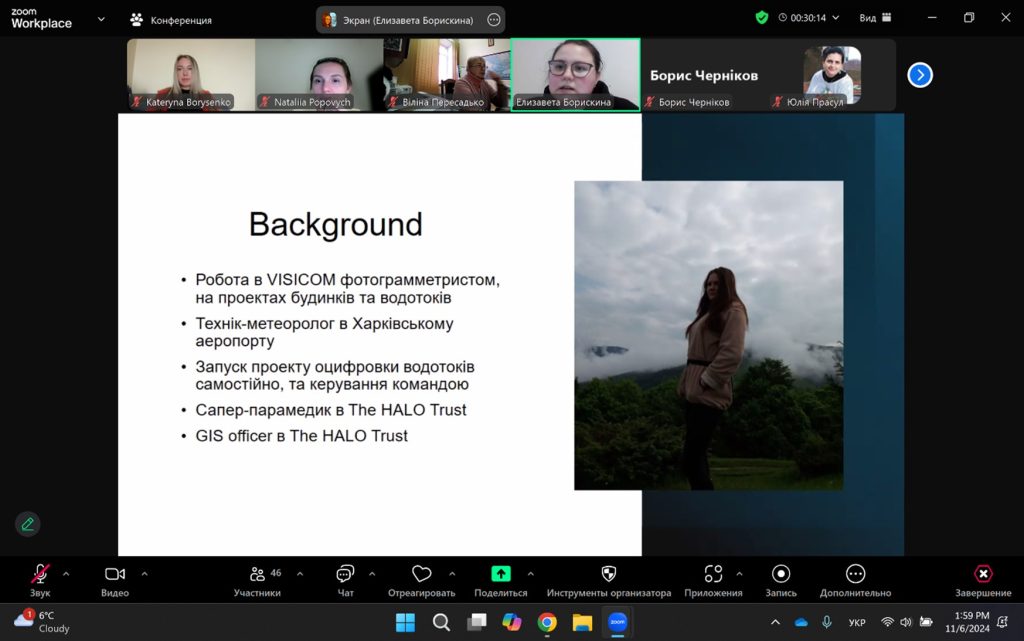
Task: Select Kateryna Borysenko's video thumbnail
Action: tap(191, 75)
